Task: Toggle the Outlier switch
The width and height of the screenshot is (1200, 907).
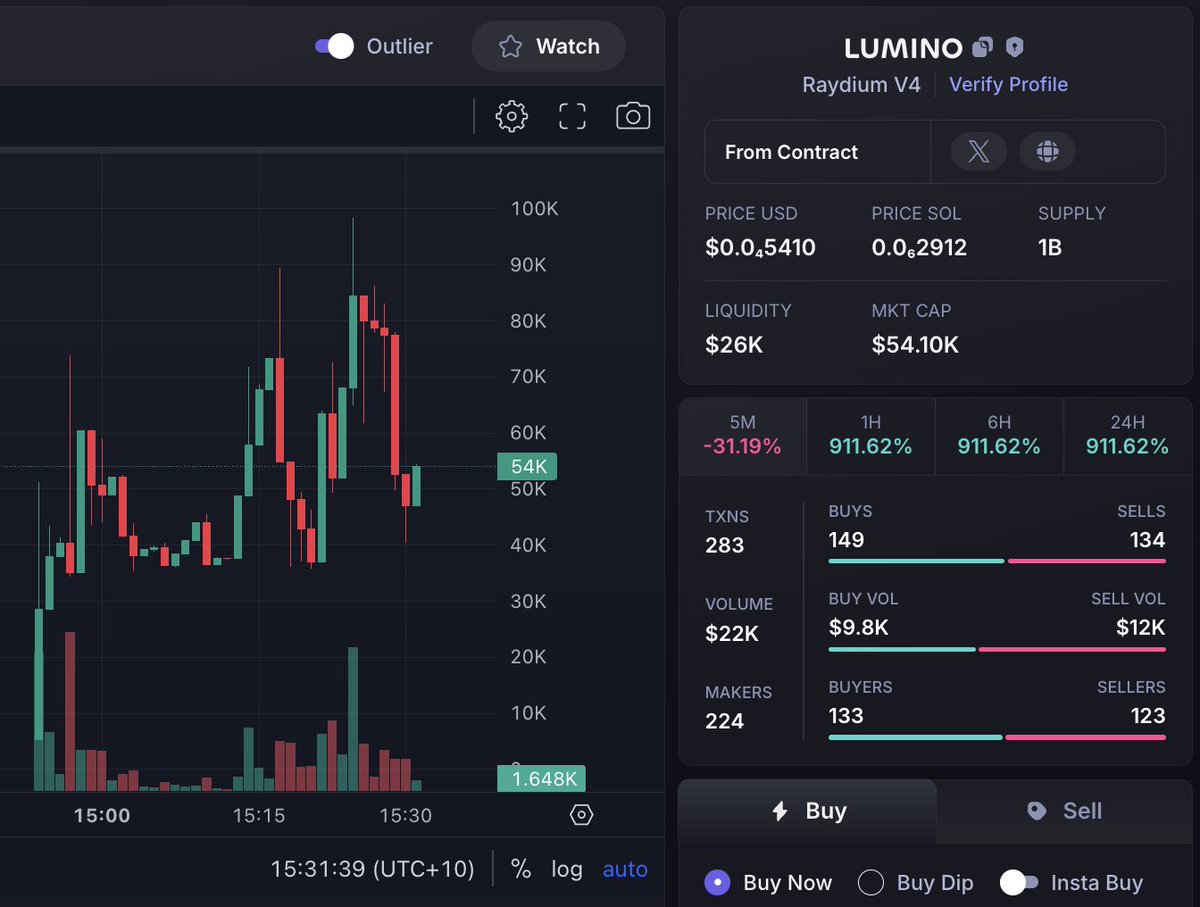Action: point(334,46)
